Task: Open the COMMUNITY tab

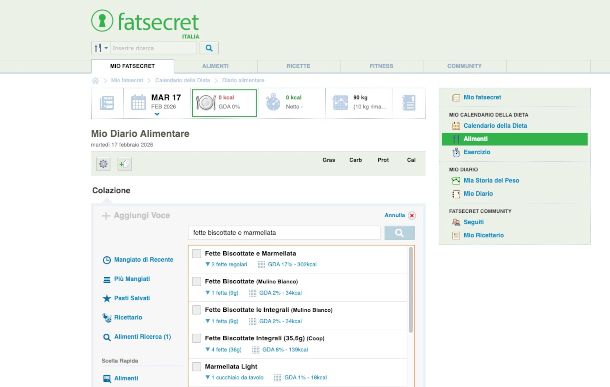Action: click(x=465, y=66)
